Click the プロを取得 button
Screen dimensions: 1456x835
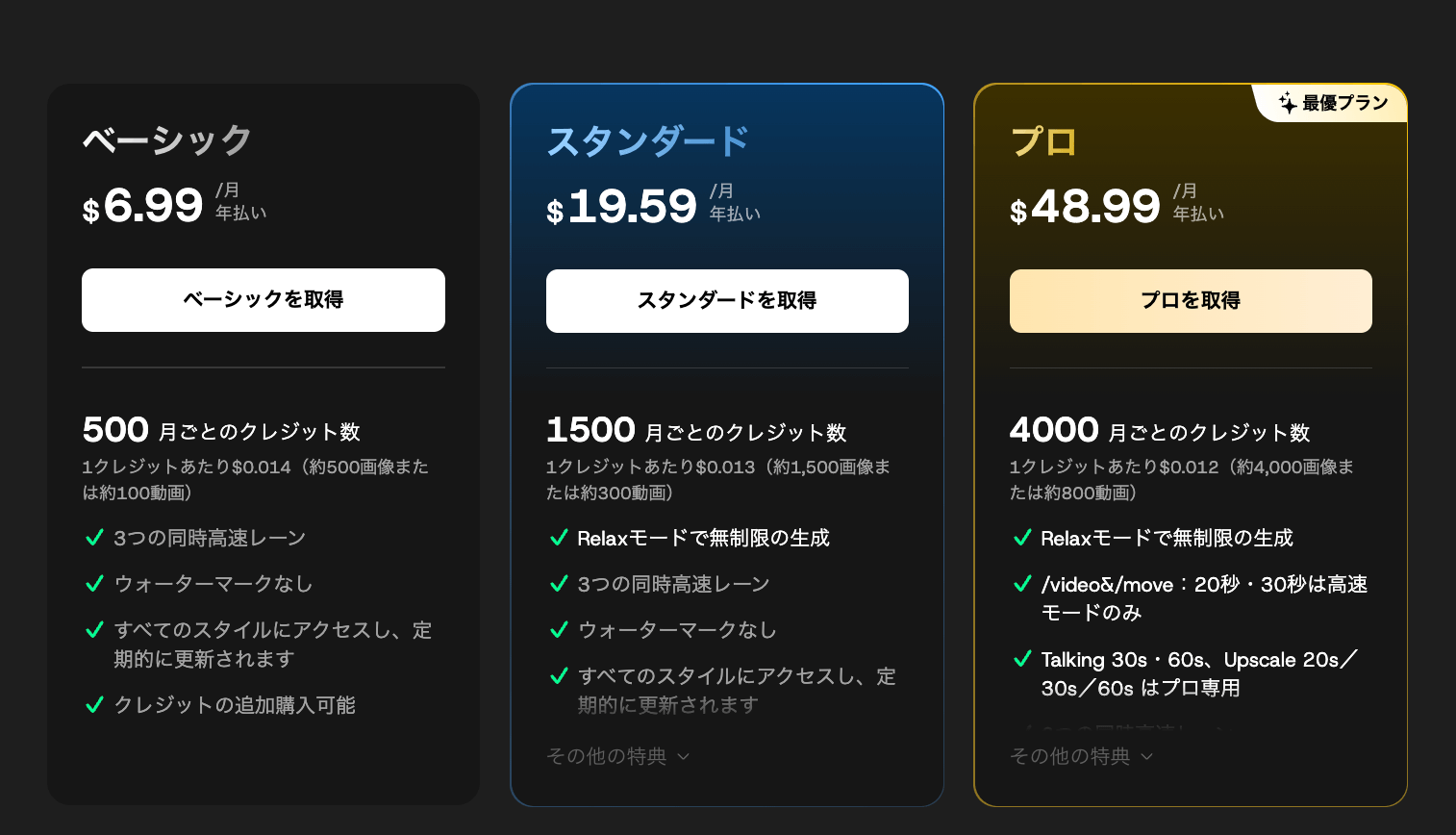point(1190,300)
